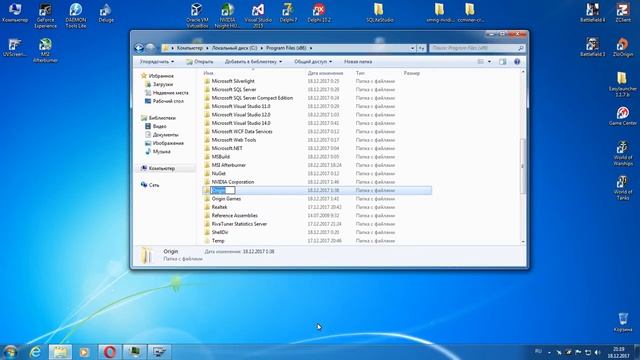Select the Battlefield 1 desktop shortcut
640x360 pixels.
(x=592, y=47)
